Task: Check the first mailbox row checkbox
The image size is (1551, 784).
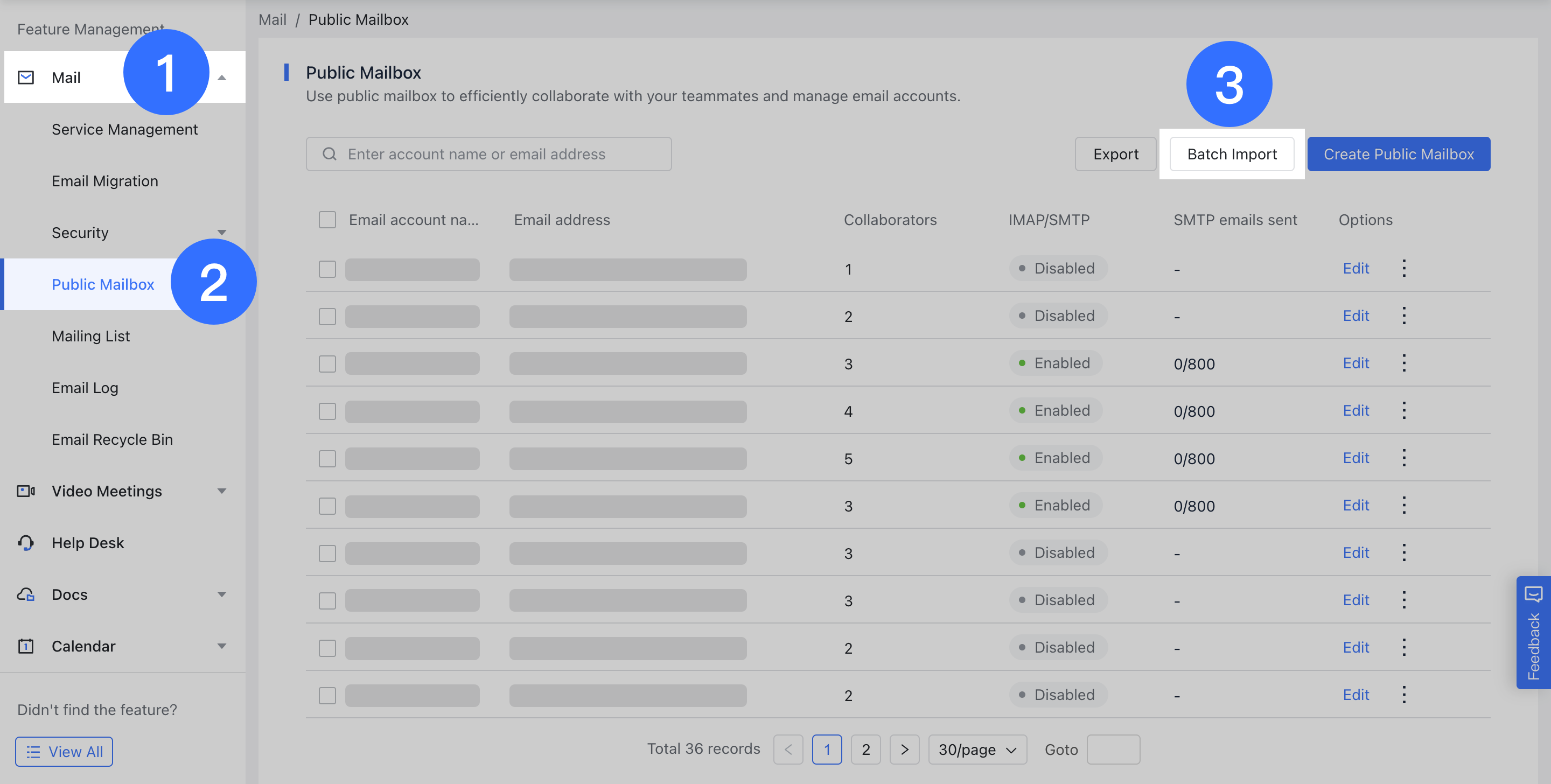Action: tap(327, 269)
